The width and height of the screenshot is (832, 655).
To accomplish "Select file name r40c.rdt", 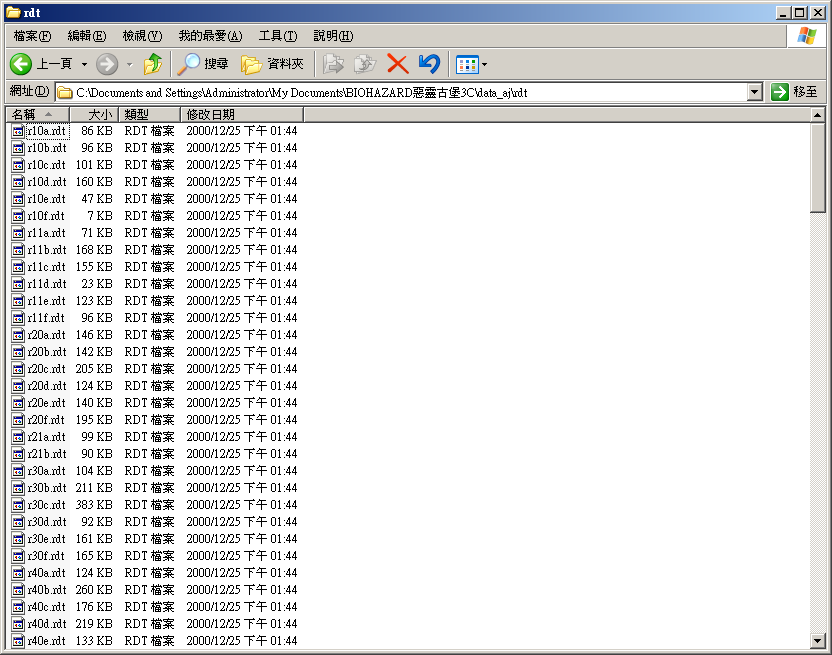I will click(46, 607).
